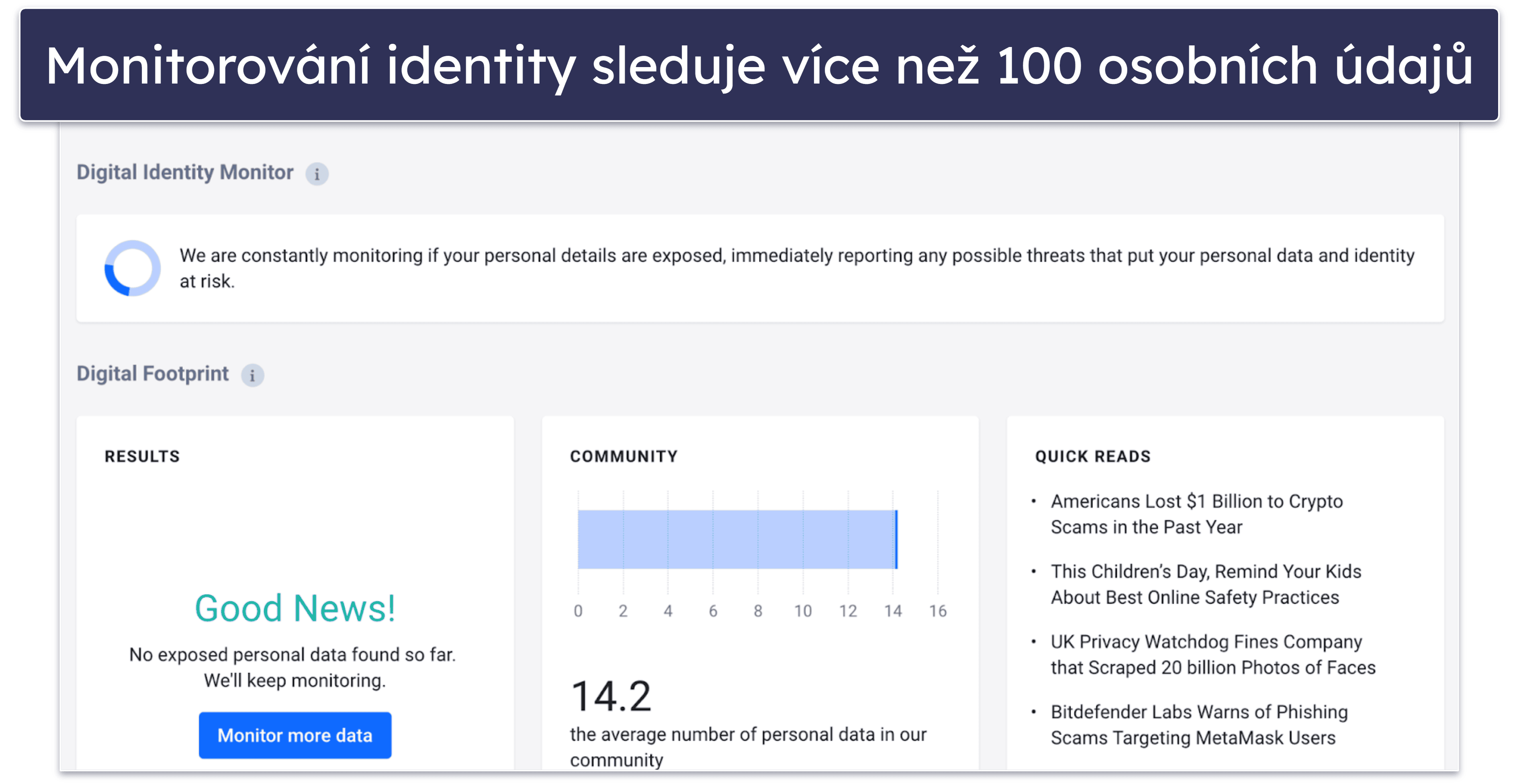The image size is (1515, 784).
Task: Open article about Americans losing $1 Billion to crypto scams
Action: [1197, 514]
